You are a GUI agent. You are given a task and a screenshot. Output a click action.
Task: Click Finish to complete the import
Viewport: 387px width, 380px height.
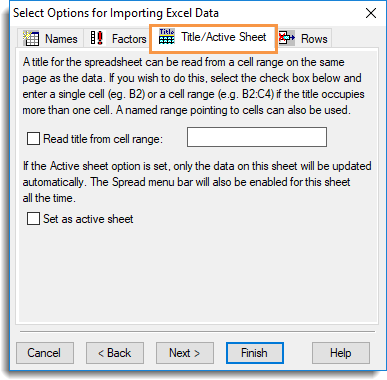pyautogui.click(x=255, y=353)
